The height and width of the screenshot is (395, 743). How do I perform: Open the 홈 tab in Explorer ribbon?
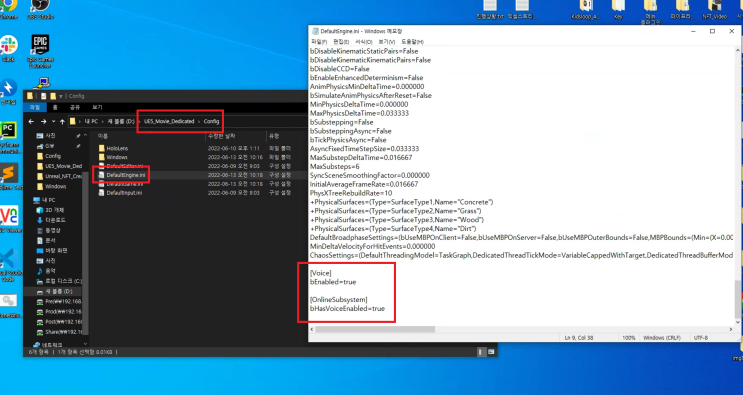55,108
